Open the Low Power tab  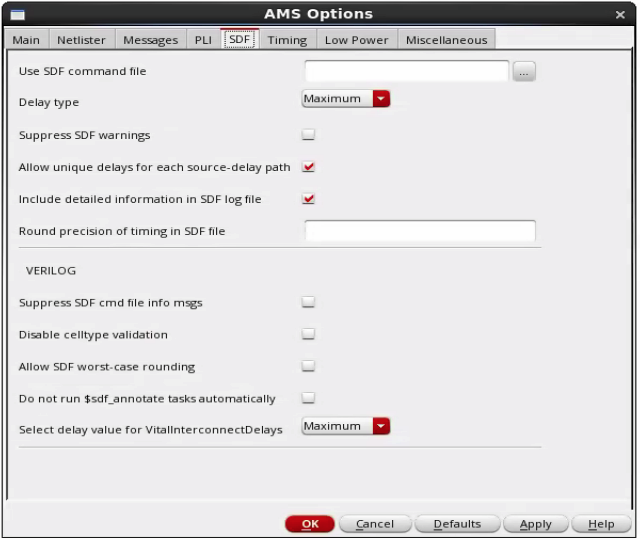pyautogui.click(x=356, y=40)
